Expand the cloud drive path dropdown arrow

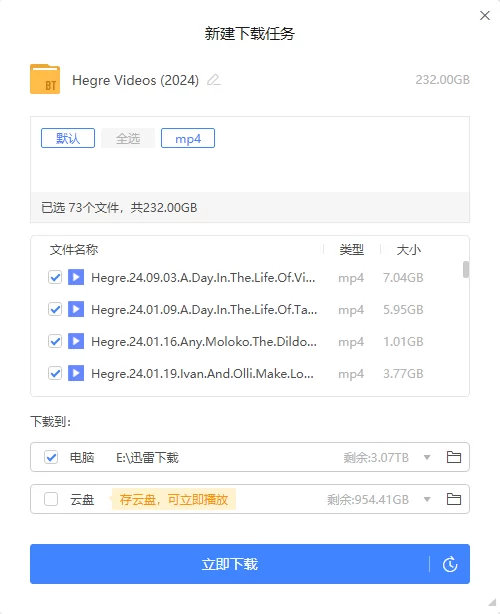pyautogui.click(x=427, y=500)
